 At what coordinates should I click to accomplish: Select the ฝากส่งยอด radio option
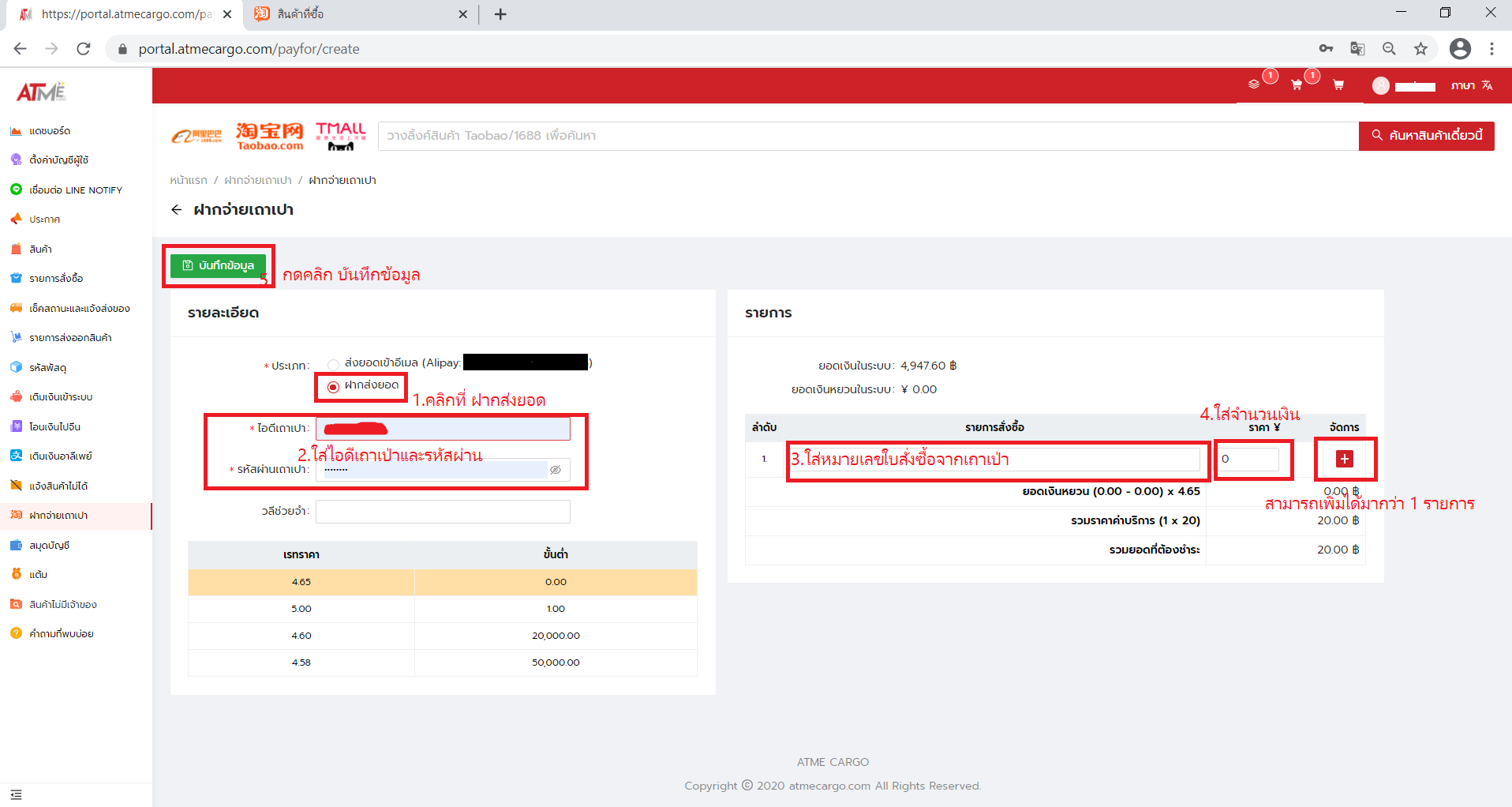pyautogui.click(x=334, y=386)
